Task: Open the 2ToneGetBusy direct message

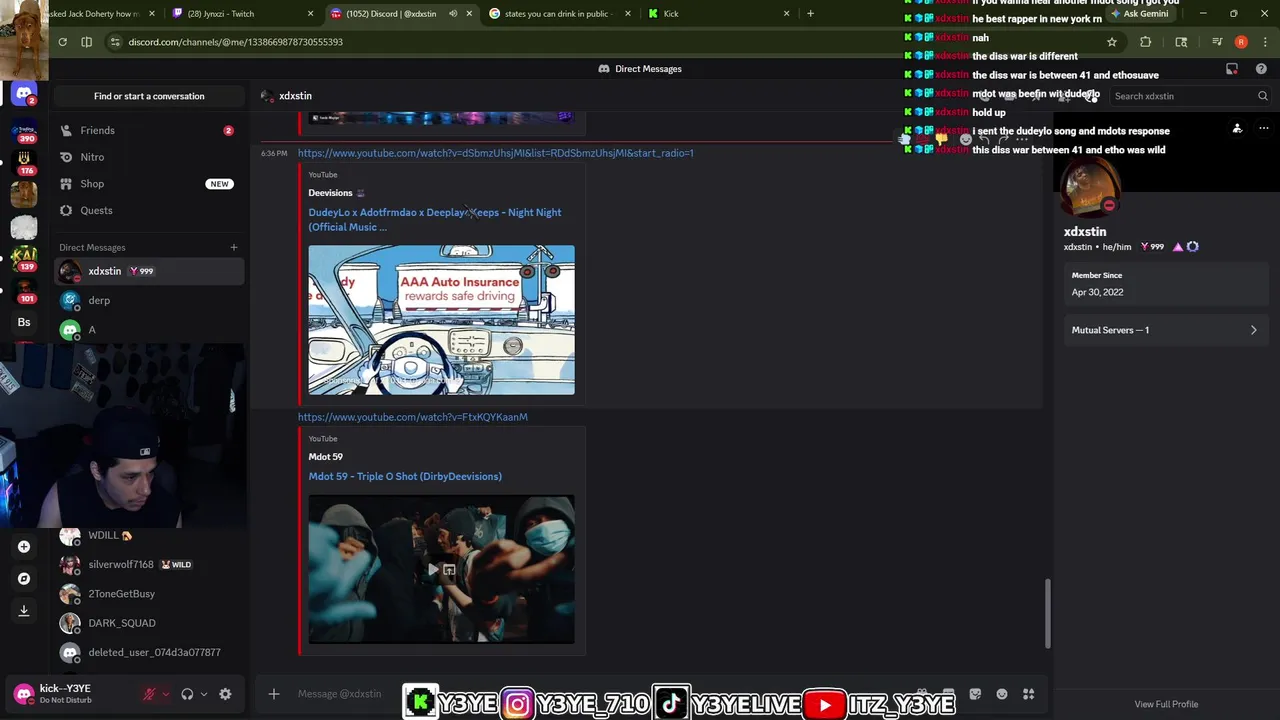Action: click(x=149, y=594)
